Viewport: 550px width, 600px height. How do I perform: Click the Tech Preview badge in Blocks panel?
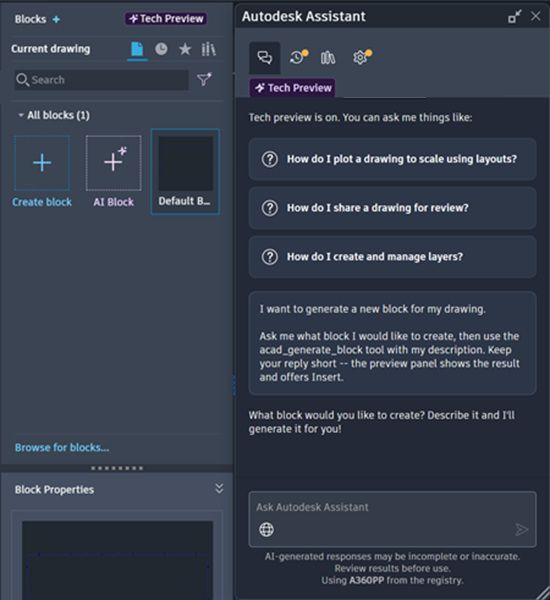[166, 18]
